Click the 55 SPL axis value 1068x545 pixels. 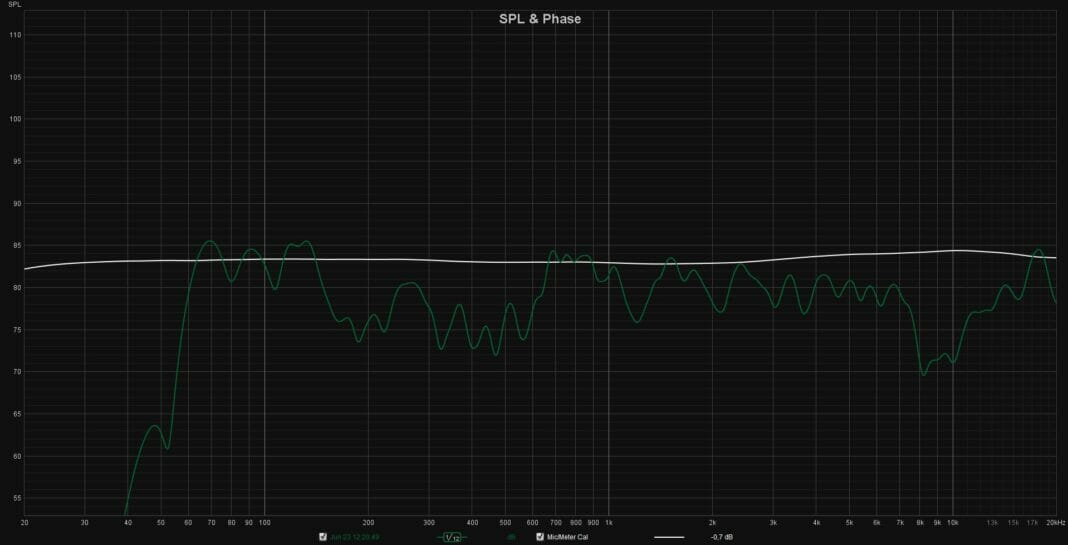17,499
